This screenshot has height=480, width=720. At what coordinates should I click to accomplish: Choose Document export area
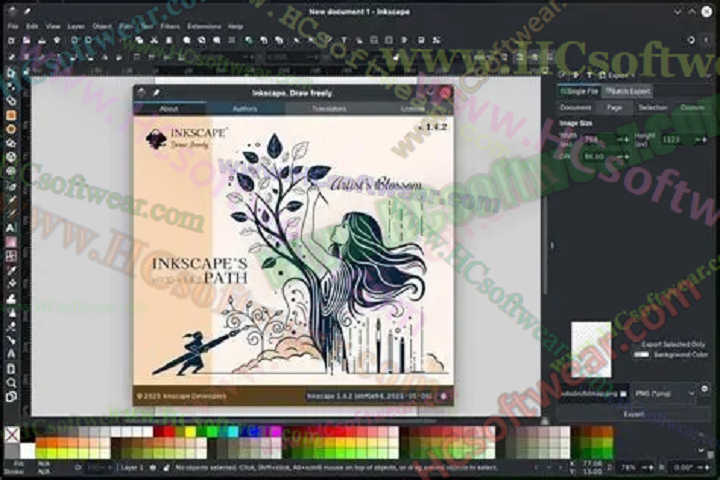[x=575, y=107]
